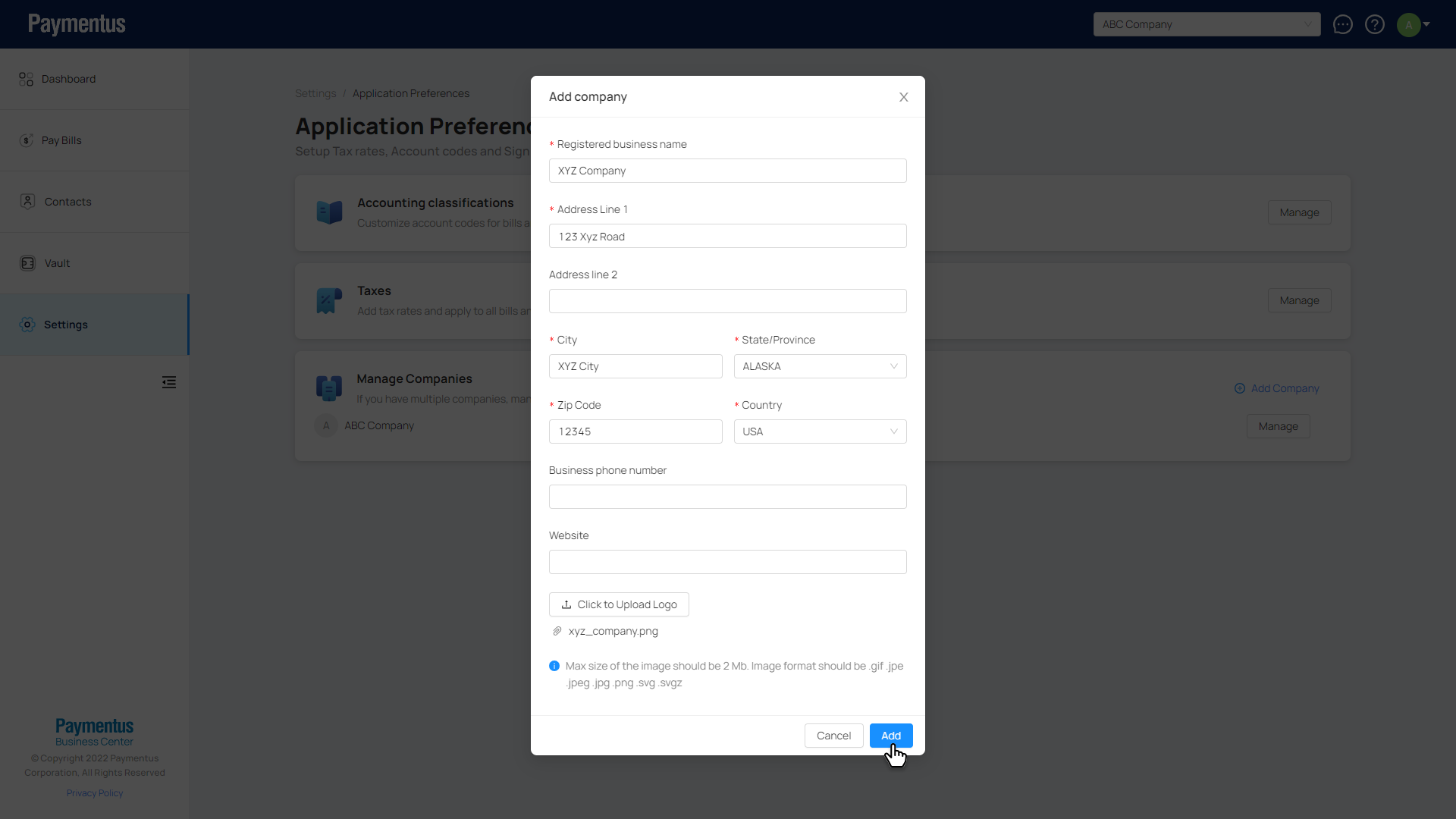Click the help question mark icon
The image size is (1456, 819).
click(1374, 24)
